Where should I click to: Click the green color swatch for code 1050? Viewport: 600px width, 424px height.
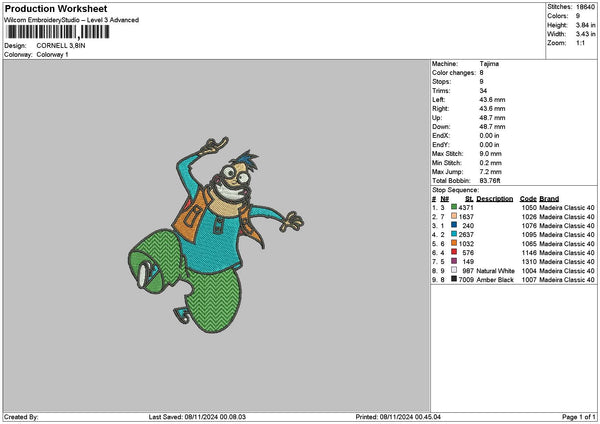click(x=454, y=207)
